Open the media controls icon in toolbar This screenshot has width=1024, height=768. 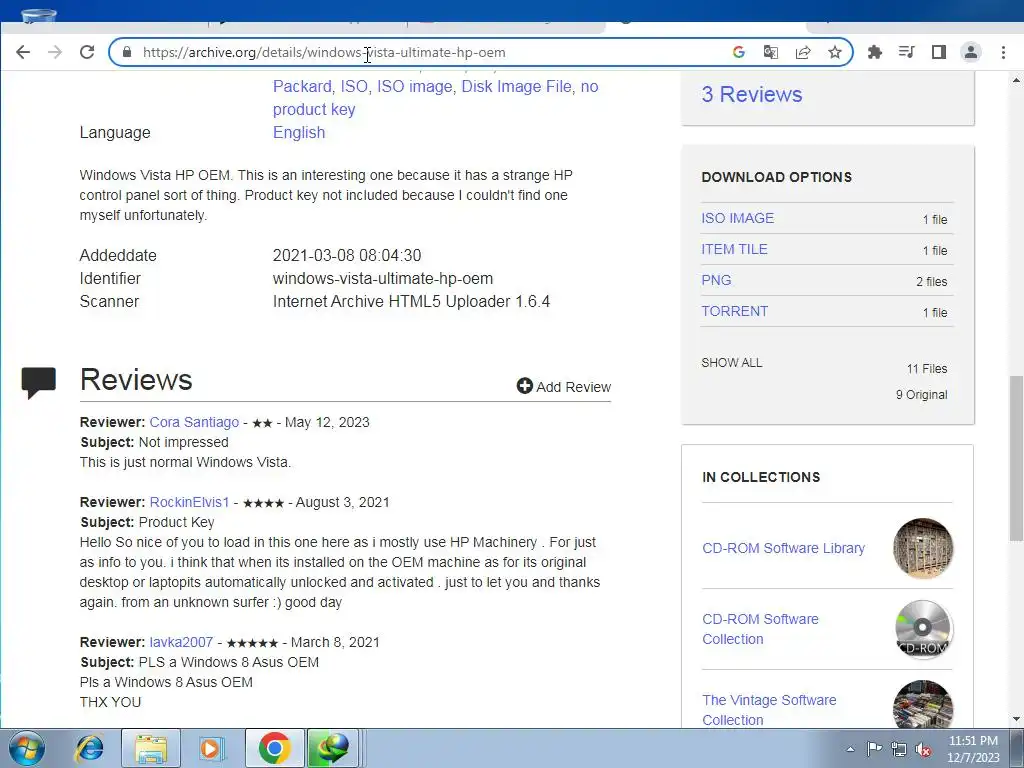coord(906,52)
